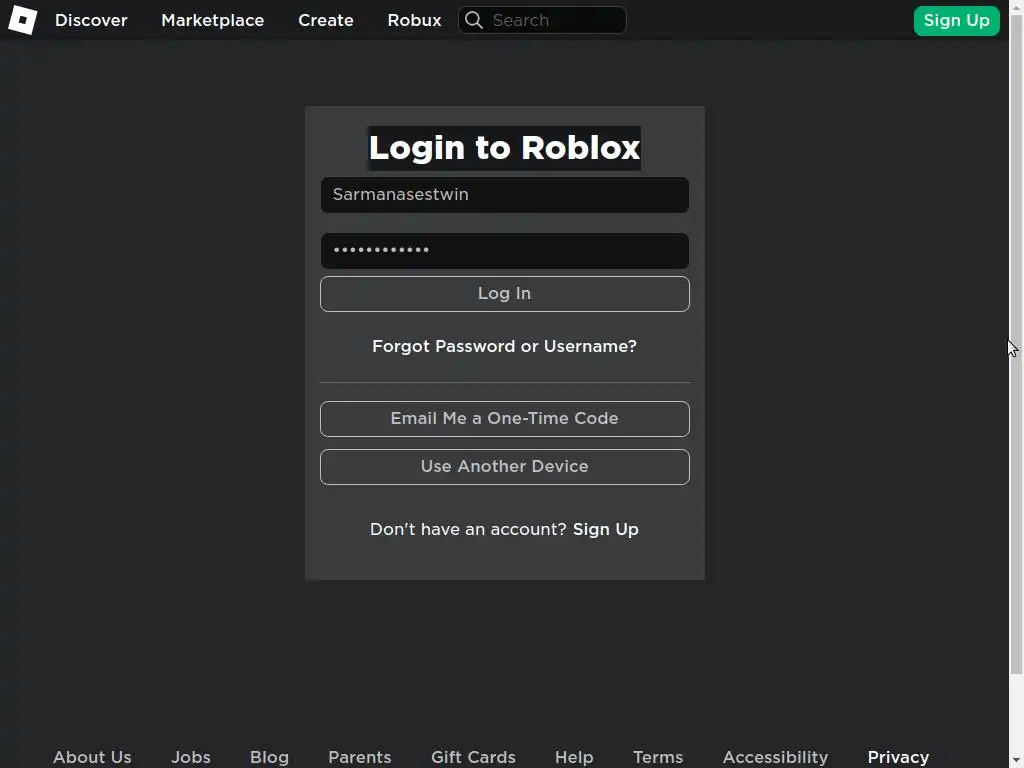Click the Log In button
1024x768 pixels.
pyautogui.click(x=504, y=294)
